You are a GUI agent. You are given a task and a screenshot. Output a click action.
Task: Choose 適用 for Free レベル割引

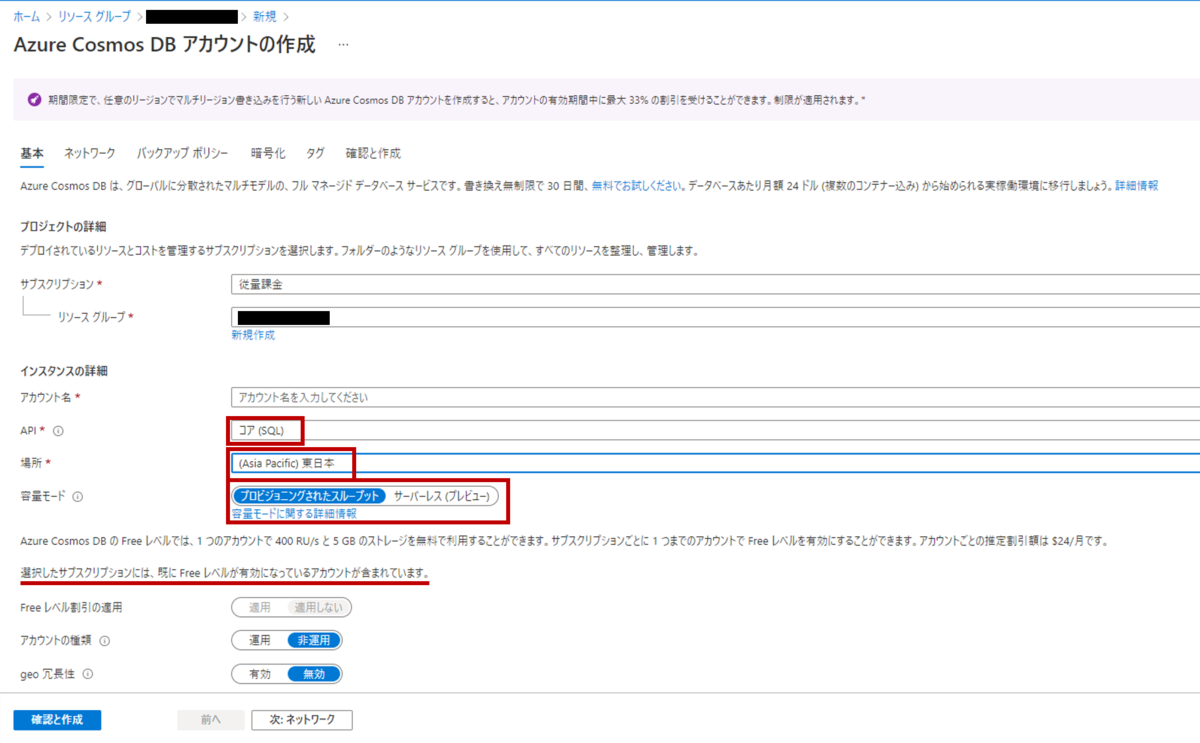click(260, 607)
